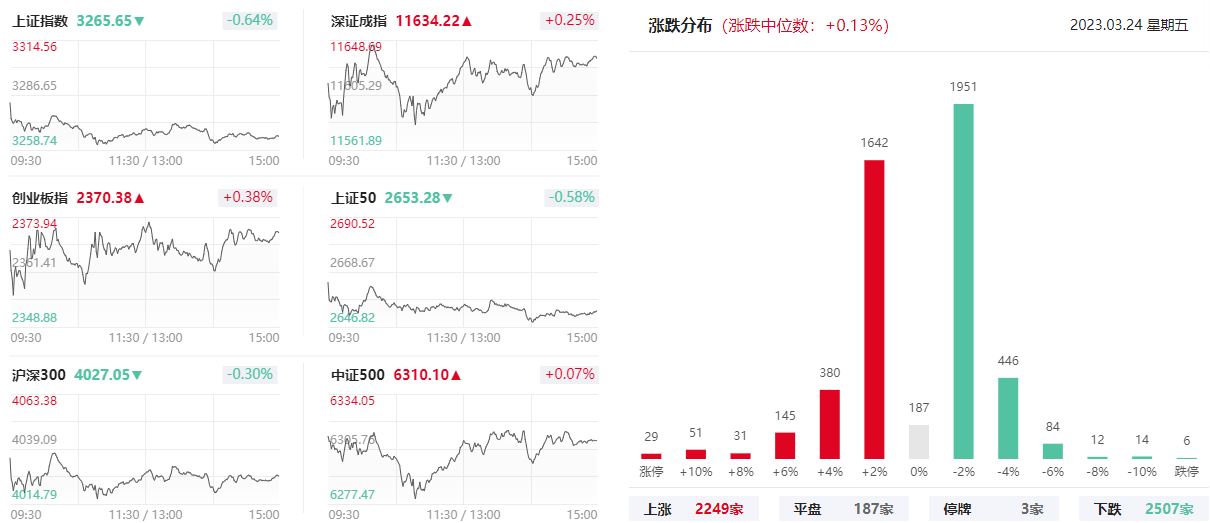1210x523 pixels.
Task: Open the 创业板指 index title
Action: click(x=40, y=198)
